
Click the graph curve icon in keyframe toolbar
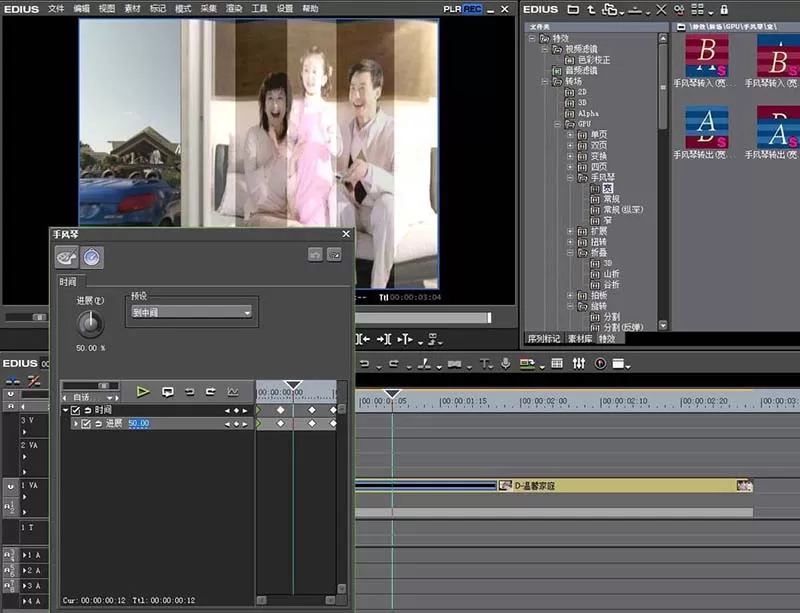[x=233, y=392]
